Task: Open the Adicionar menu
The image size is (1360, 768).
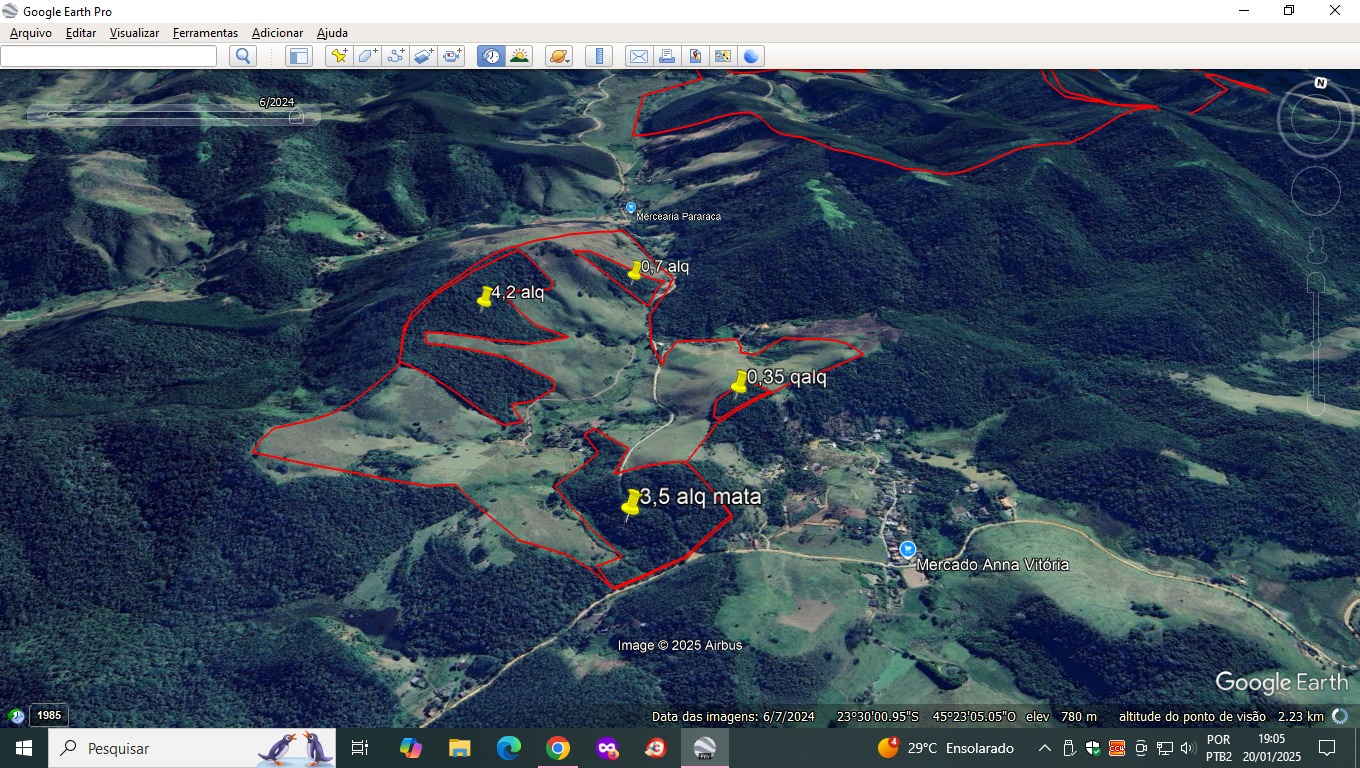Action: click(x=277, y=33)
